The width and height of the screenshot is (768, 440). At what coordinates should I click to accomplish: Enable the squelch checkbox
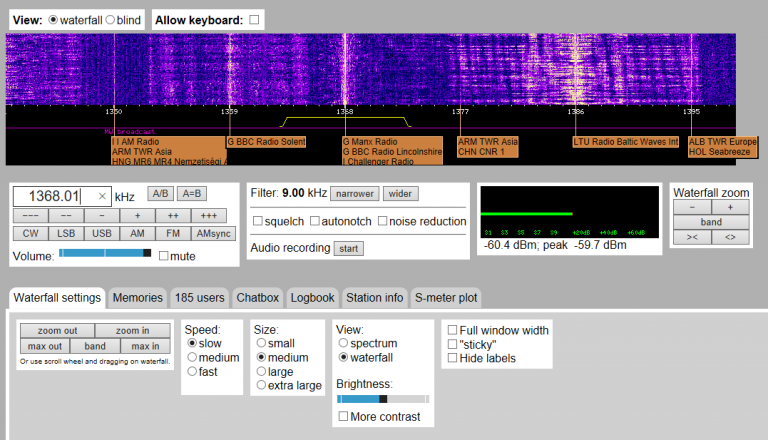[x=257, y=221]
